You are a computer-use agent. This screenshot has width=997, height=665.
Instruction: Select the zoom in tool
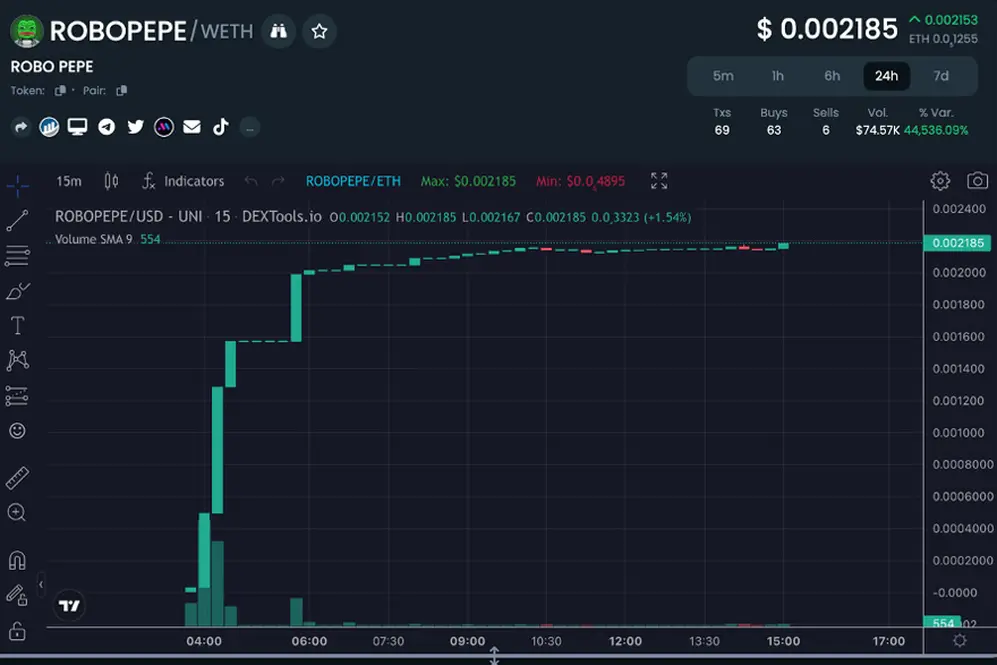17,512
